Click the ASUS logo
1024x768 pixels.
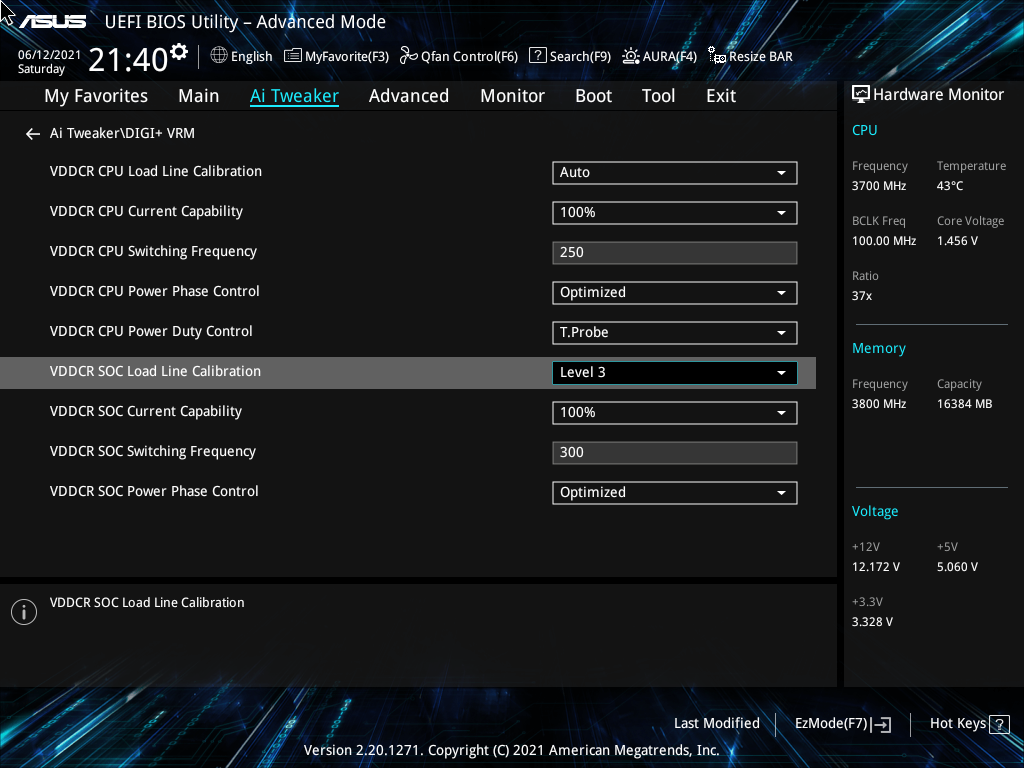(52, 22)
